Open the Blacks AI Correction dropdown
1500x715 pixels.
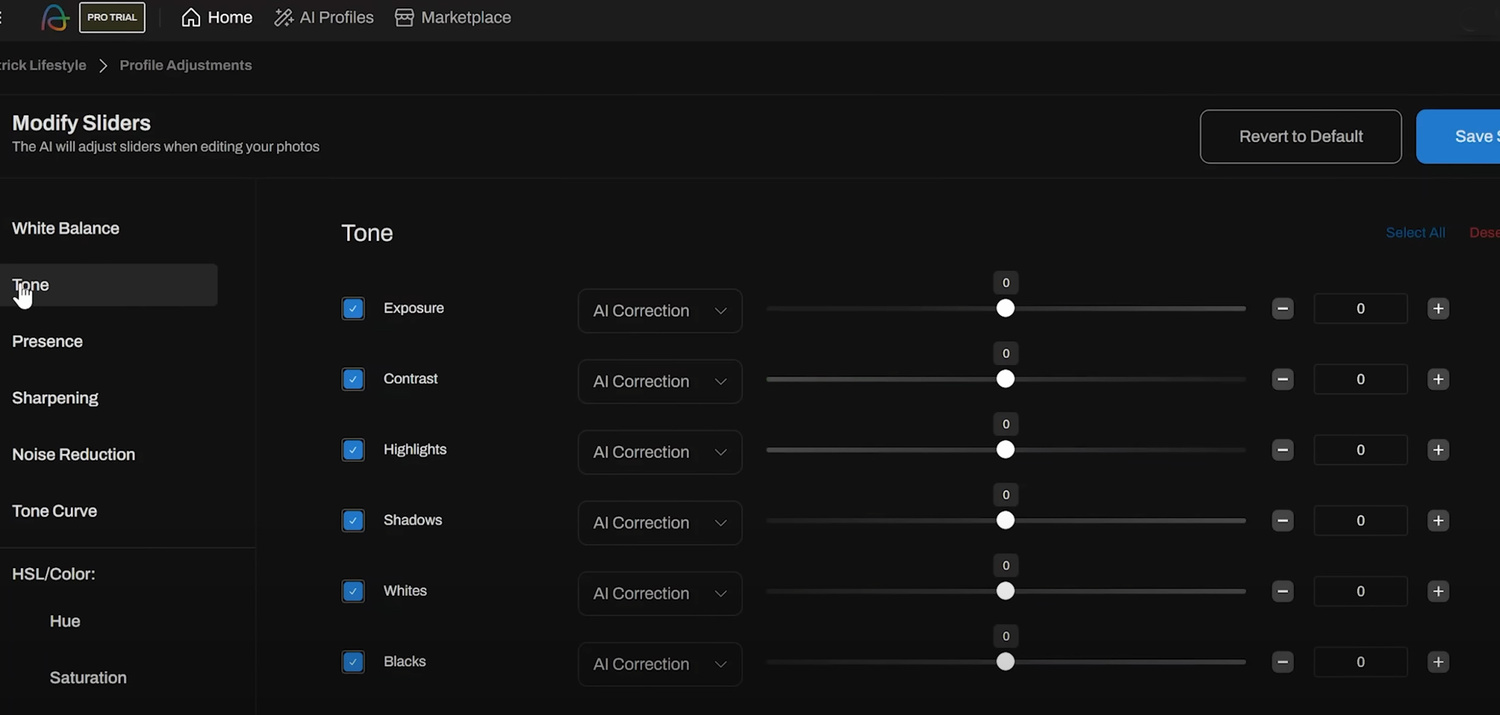pyautogui.click(x=660, y=664)
